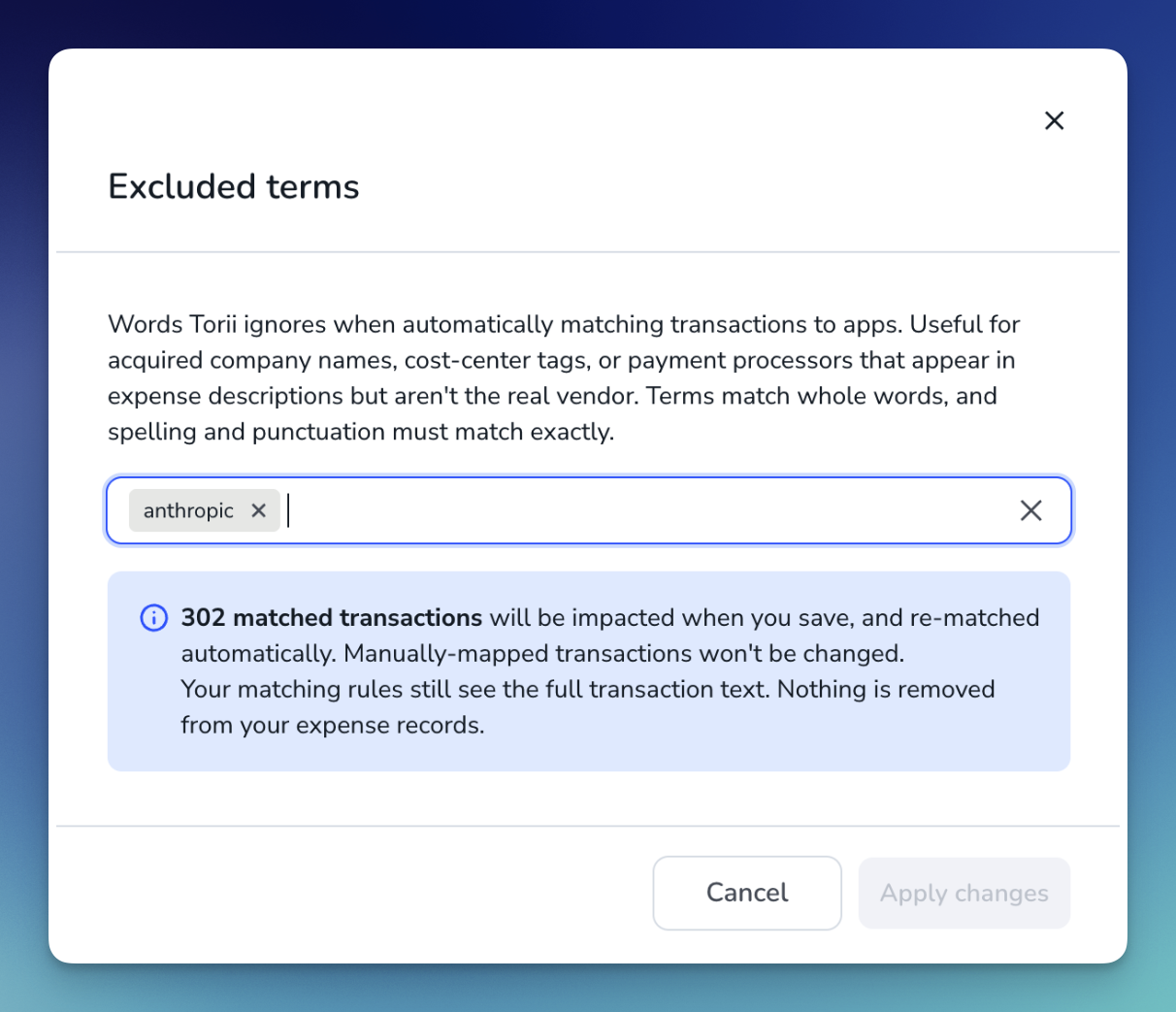Click the sentence about spelling and punctuation
The height and width of the screenshot is (1012, 1176).
pos(361,432)
